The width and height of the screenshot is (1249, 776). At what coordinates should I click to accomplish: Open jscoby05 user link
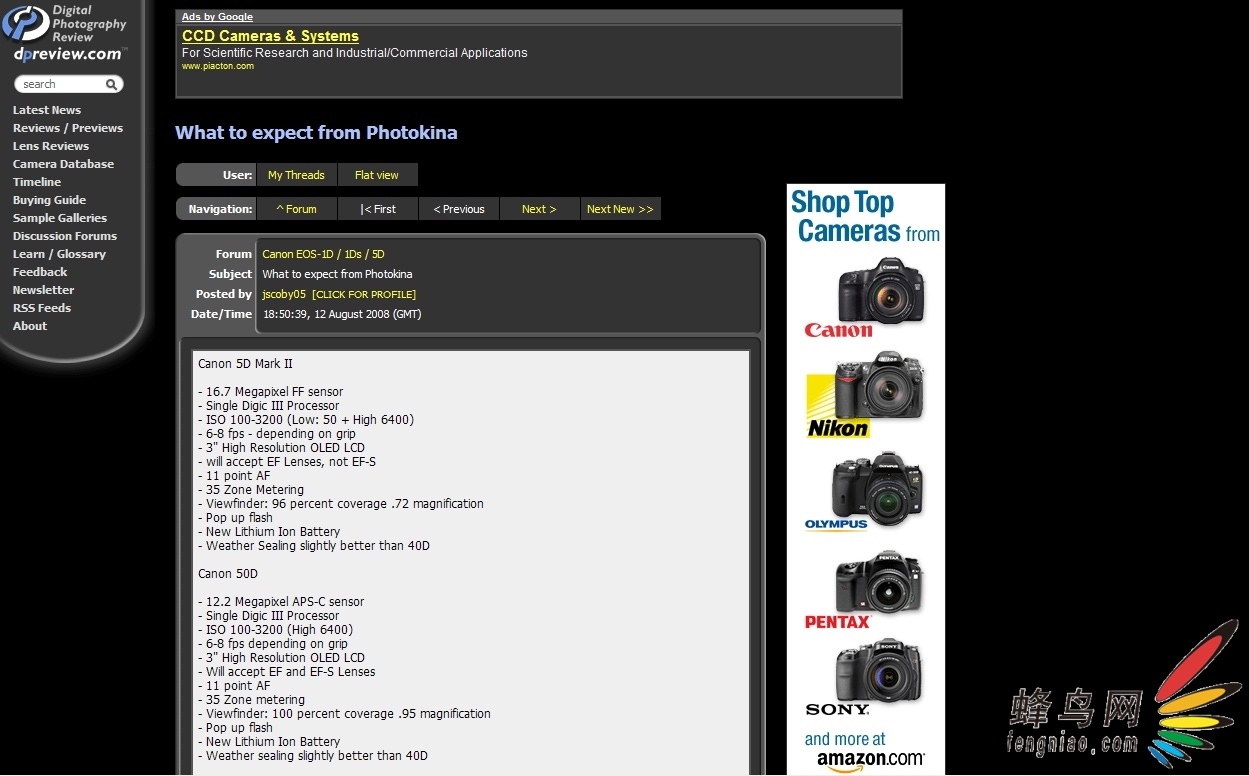point(284,294)
